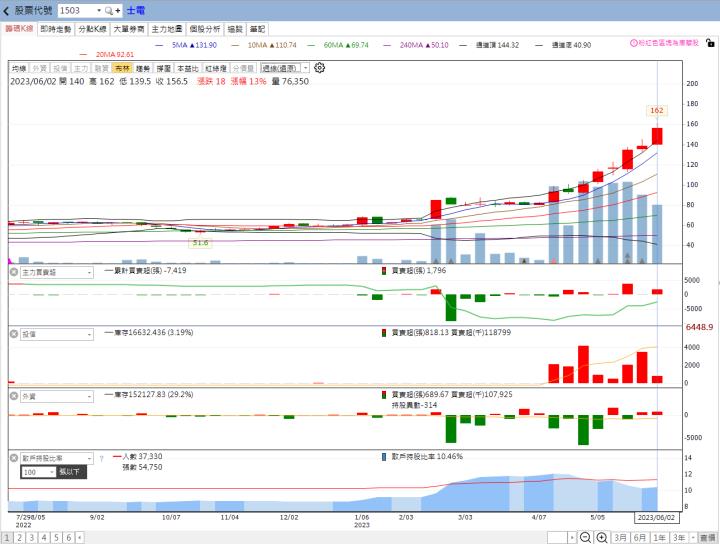
Task: Click the help question mark by 散戶持股比率
Action: pos(101,458)
